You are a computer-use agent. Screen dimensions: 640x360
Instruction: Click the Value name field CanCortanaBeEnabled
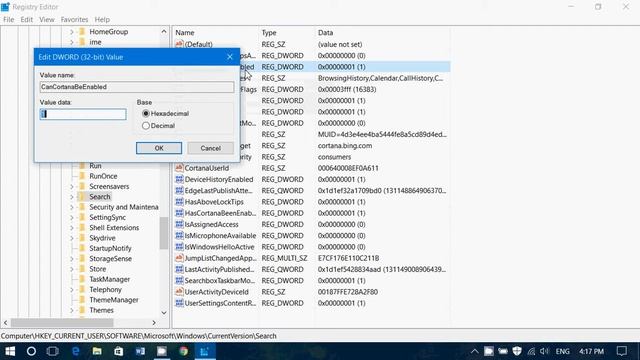[137, 87]
